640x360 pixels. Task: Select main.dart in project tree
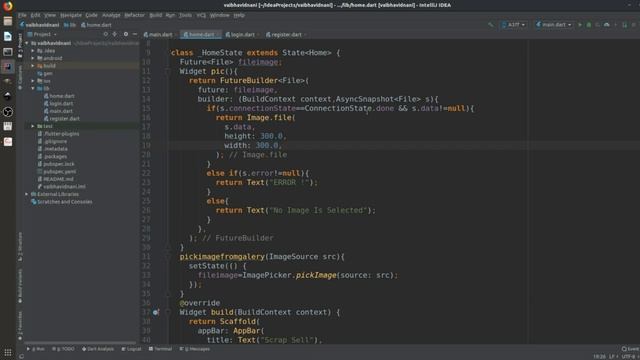click(x=58, y=111)
